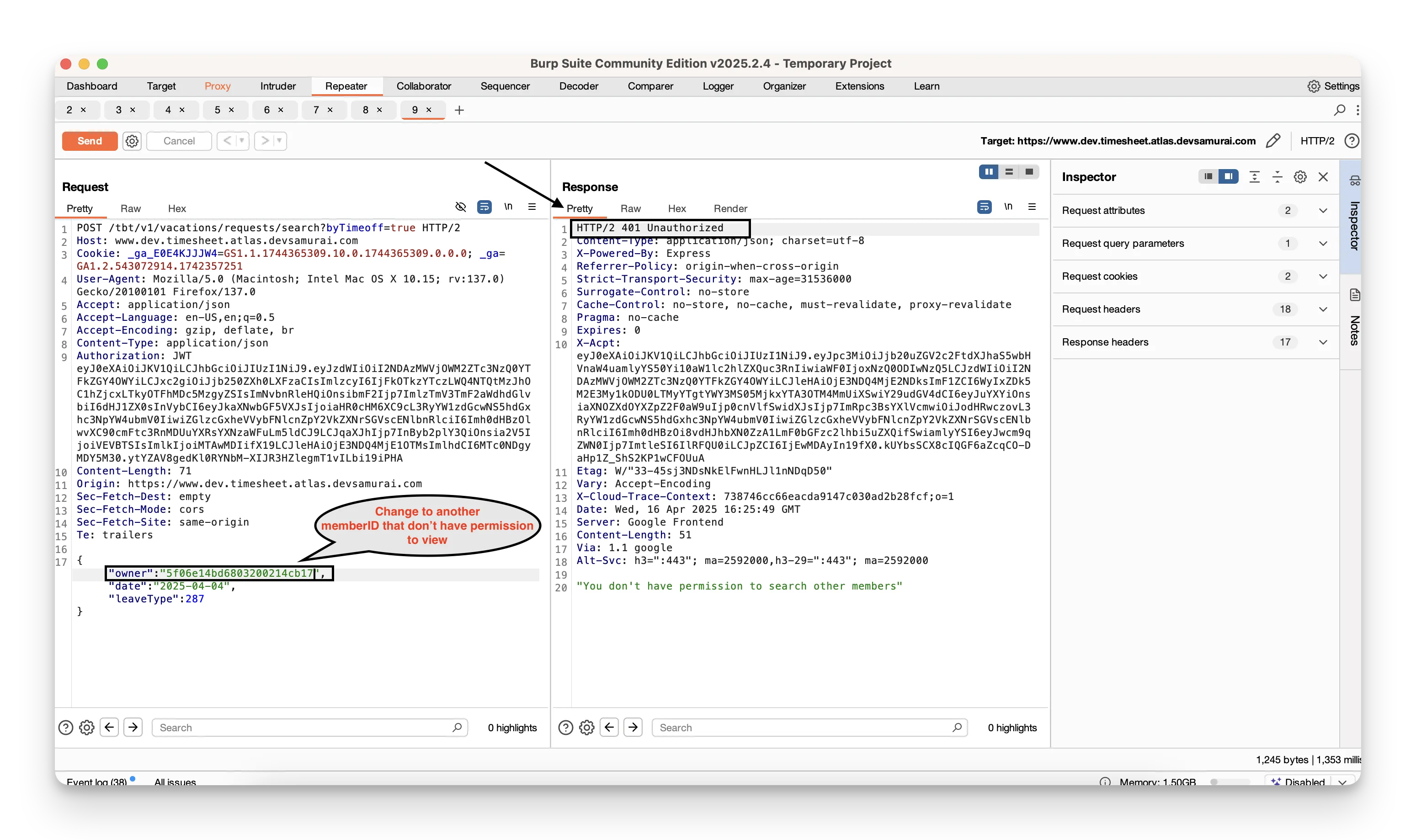Switch to the Intruder tab
1416x840 pixels.
[278, 86]
